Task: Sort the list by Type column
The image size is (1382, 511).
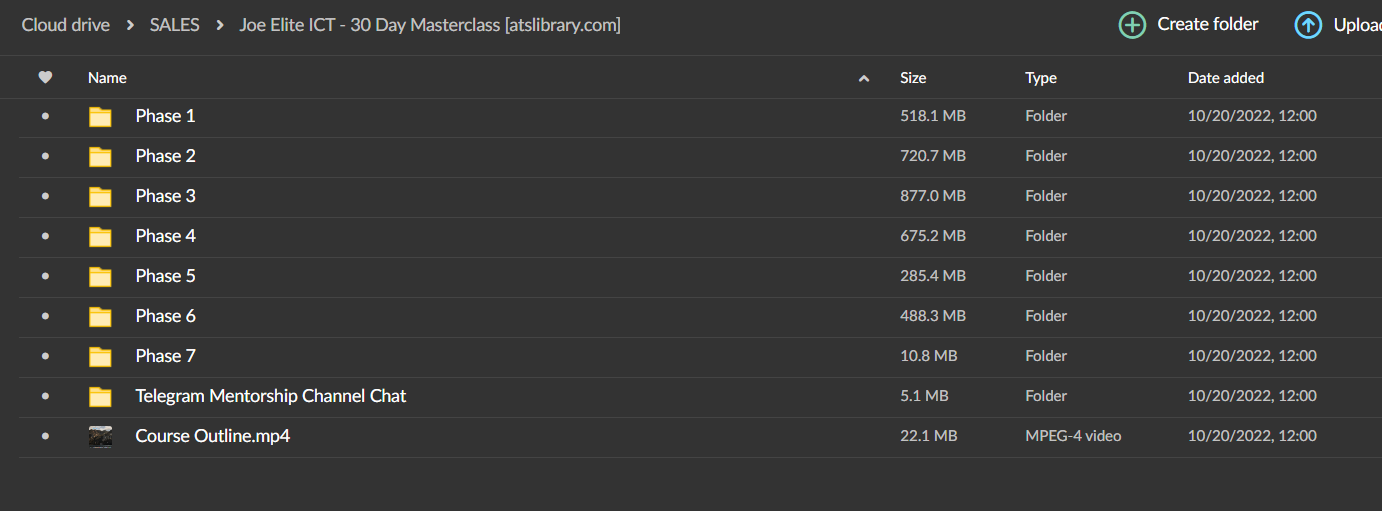Action: [x=1040, y=78]
